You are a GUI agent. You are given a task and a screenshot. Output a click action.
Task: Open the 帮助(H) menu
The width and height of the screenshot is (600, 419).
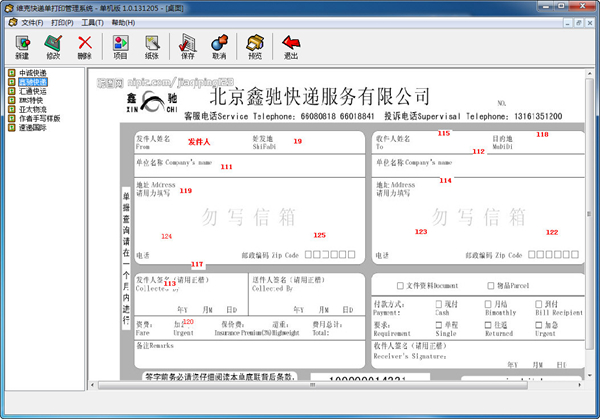(x=123, y=23)
